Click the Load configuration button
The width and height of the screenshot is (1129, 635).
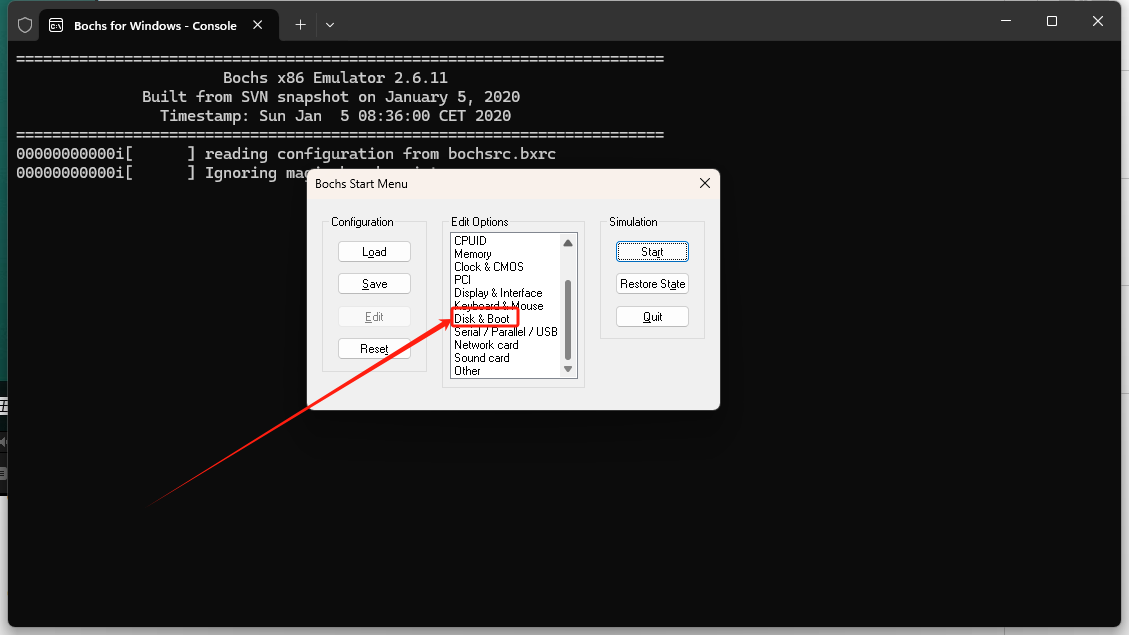click(374, 252)
